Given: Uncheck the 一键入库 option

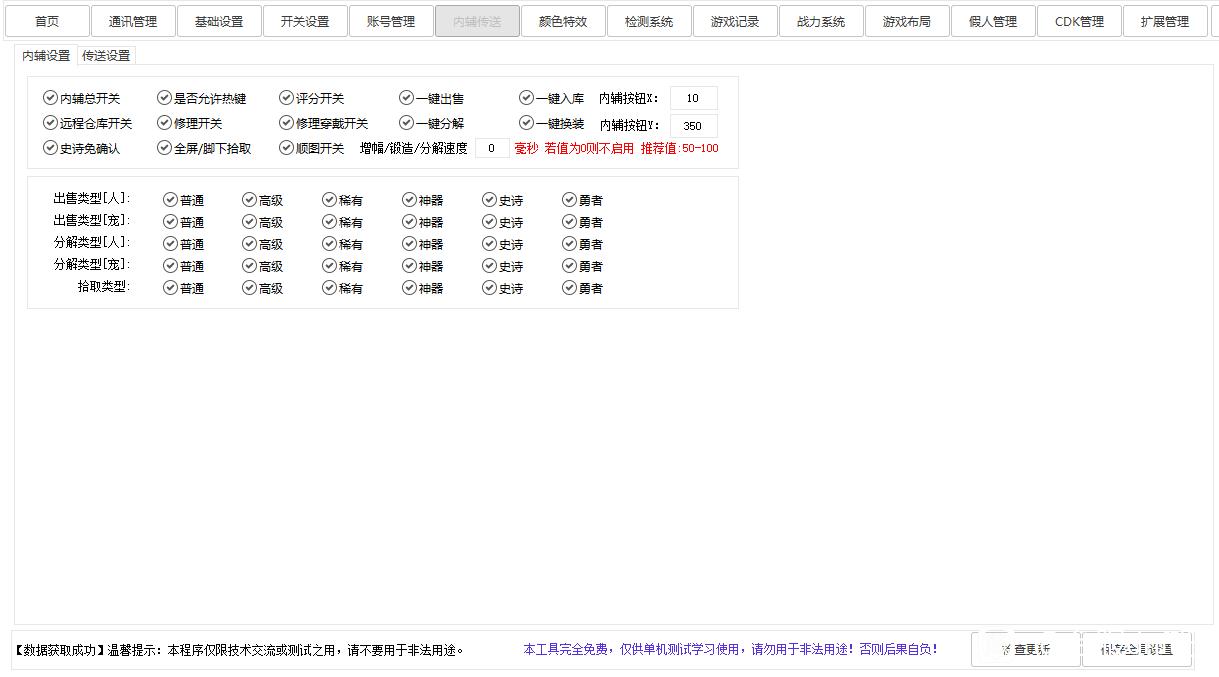Looking at the screenshot, I should click(x=552, y=98).
